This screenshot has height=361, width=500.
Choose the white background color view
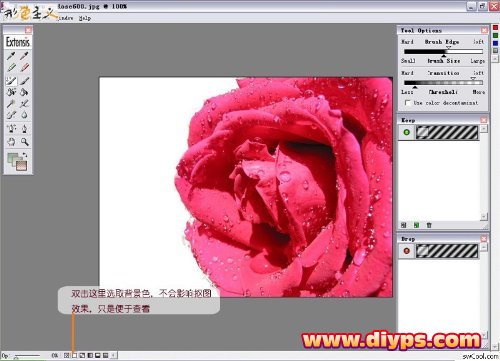pyautogui.click(x=74, y=356)
